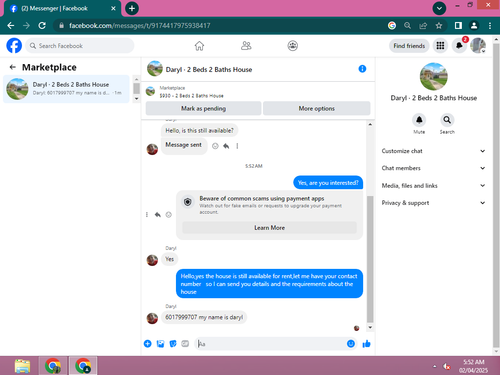Select the Messenger | Facebook browser tab
The image size is (500, 375).
click(62, 8)
